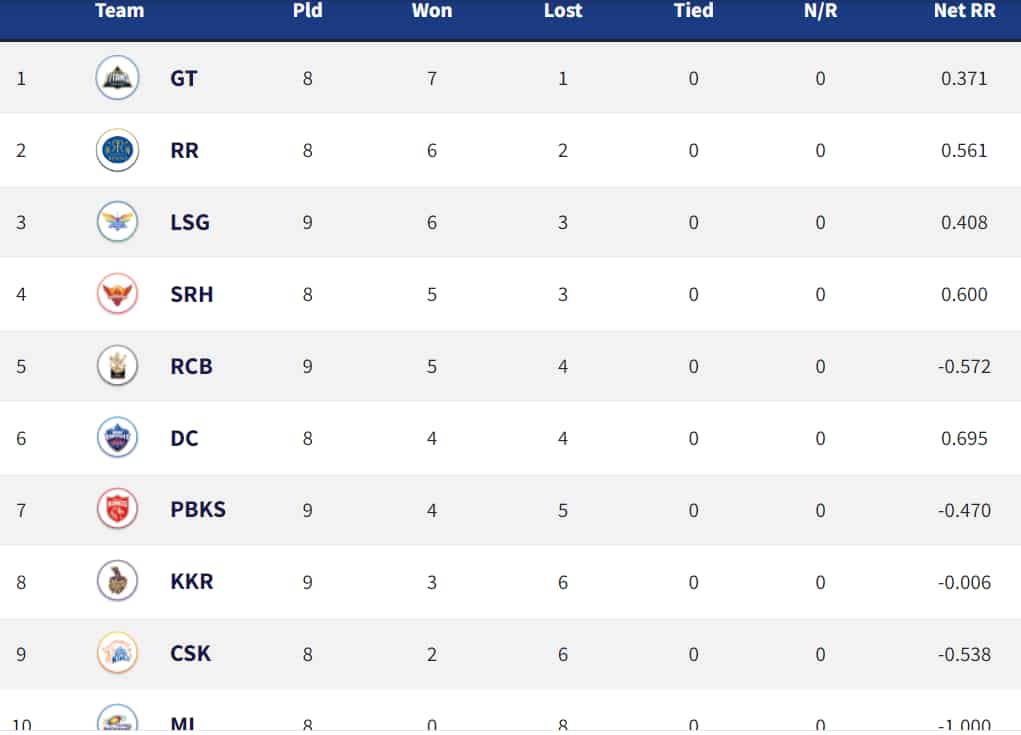Click the CSK team logo
1021x735 pixels.
click(x=117, y=653)
